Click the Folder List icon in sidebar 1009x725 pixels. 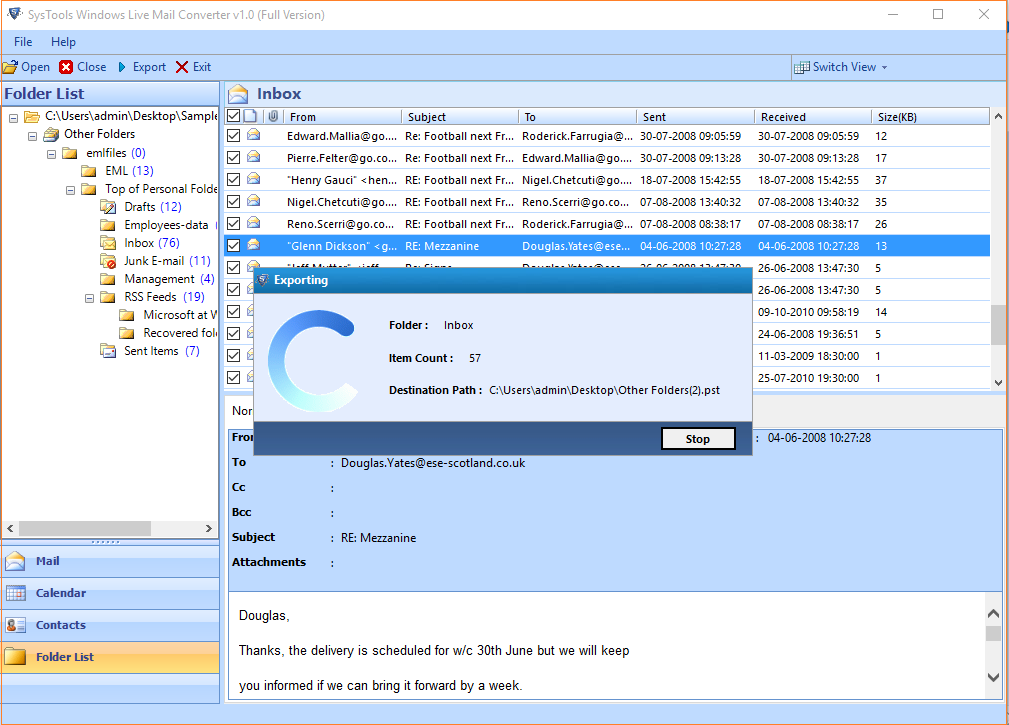(15, 657)
